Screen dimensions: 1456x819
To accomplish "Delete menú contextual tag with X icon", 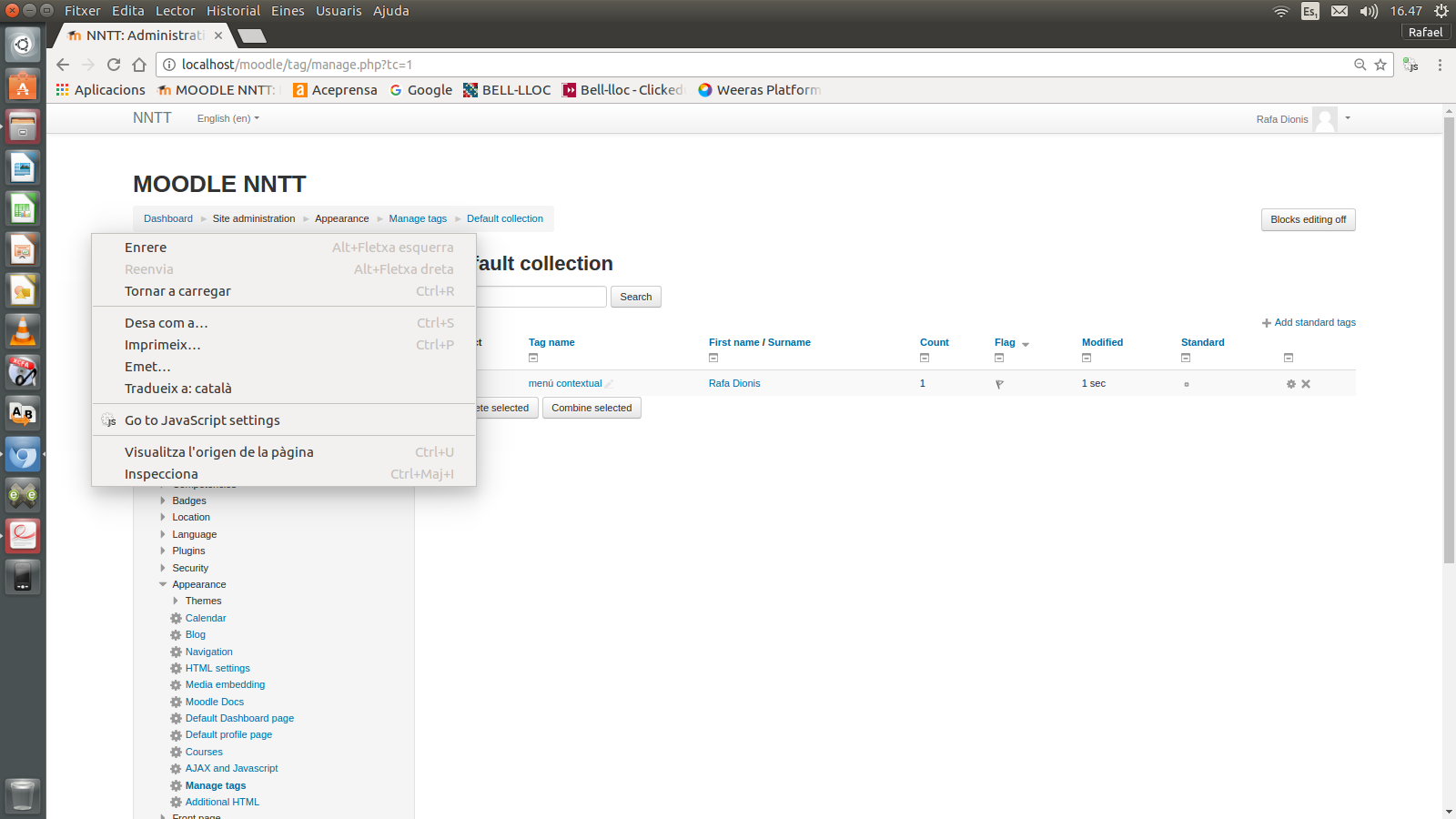I will [1306, 384].
